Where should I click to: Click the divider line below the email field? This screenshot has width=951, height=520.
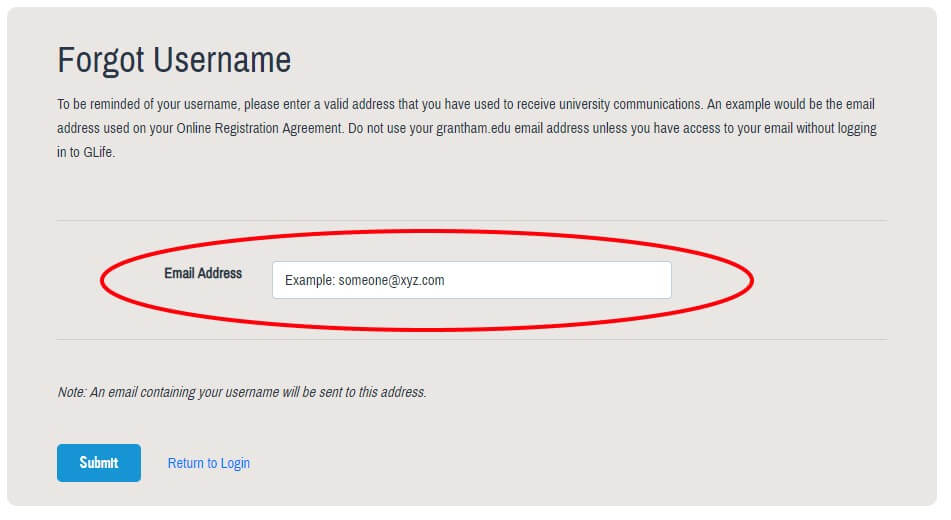(471, 340)
